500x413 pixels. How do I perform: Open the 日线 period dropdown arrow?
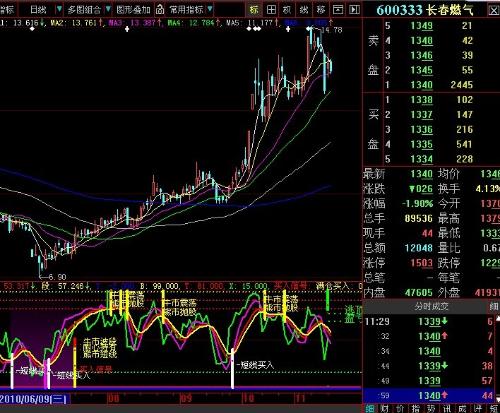click(59, 9)
